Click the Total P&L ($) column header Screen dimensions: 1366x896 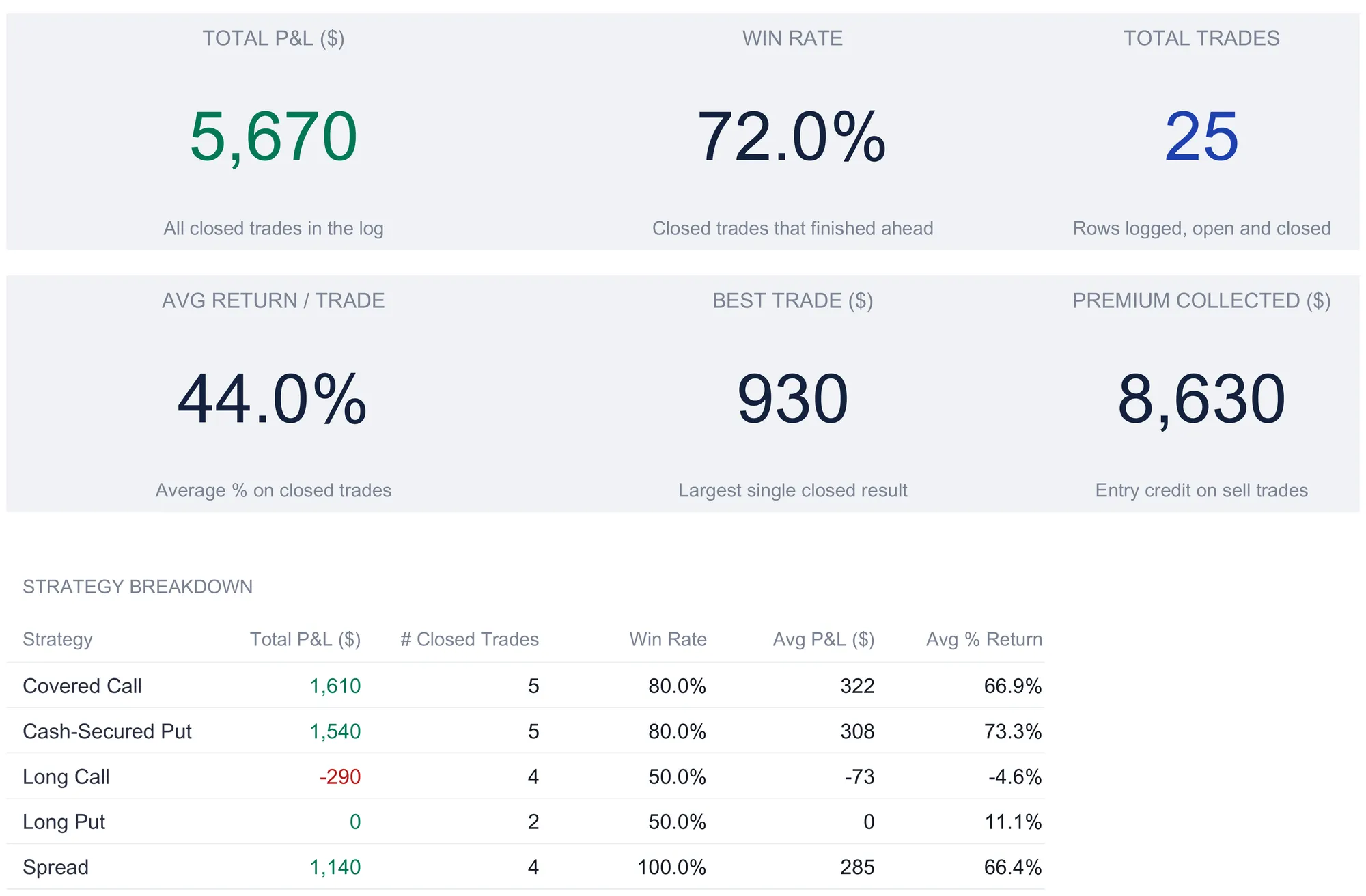point(305,639)
